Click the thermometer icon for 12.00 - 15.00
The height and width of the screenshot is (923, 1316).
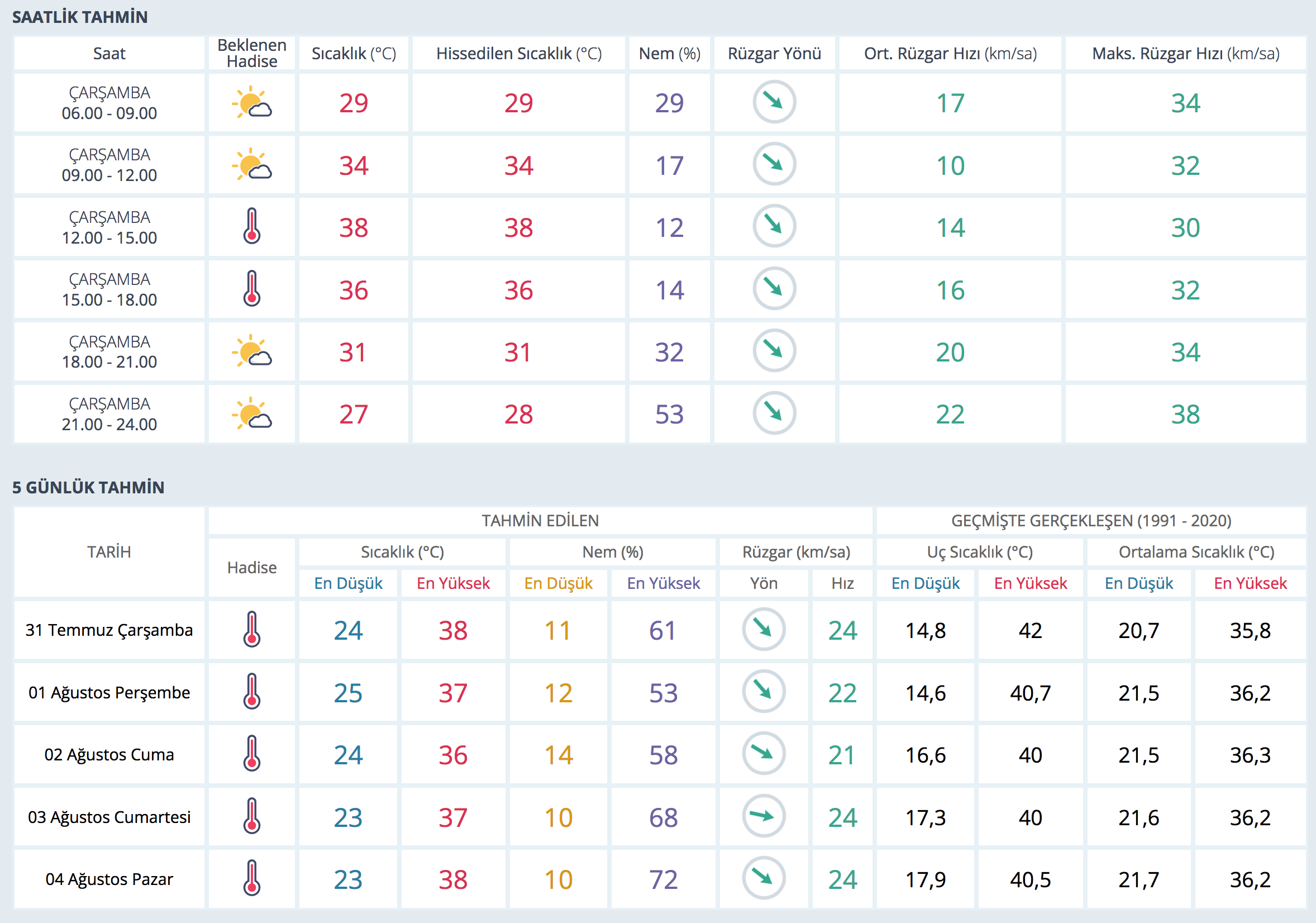(x=251, y=227)
